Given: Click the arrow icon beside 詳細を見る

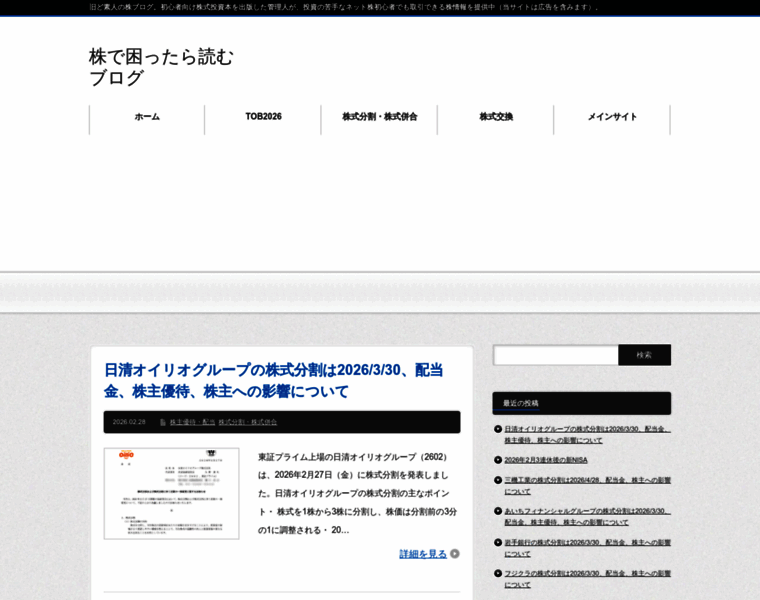Looking at the screenshot, I should (x=455, y=553).
